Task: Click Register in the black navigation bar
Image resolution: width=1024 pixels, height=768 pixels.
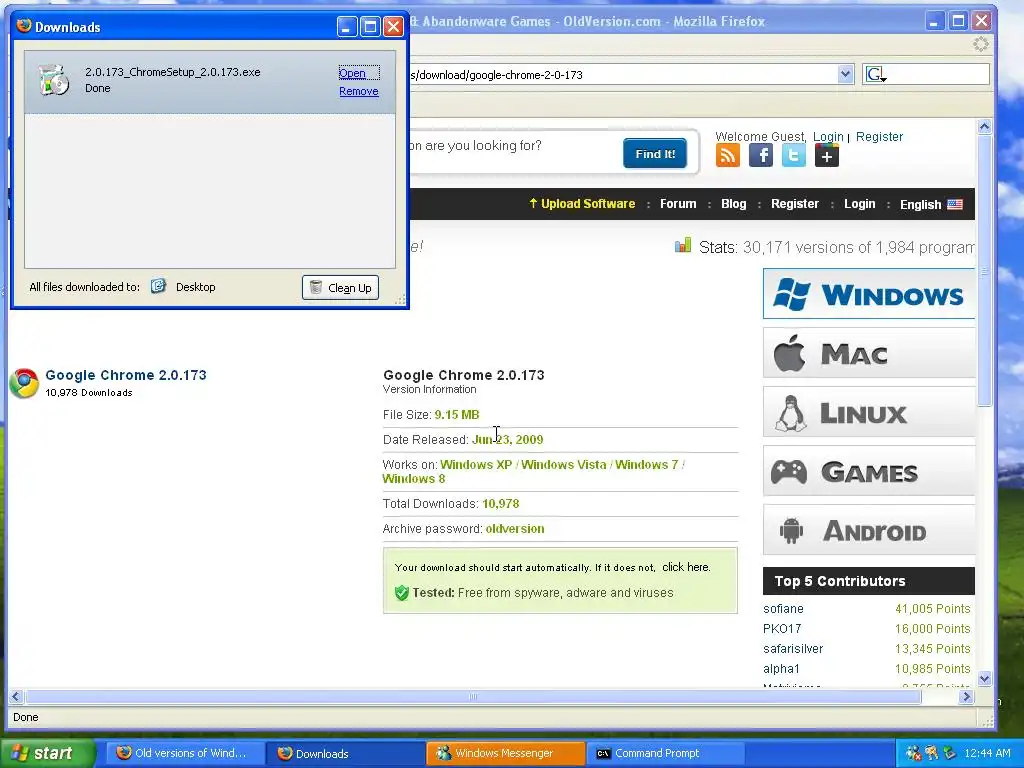Action: click(x=794, y=204)
